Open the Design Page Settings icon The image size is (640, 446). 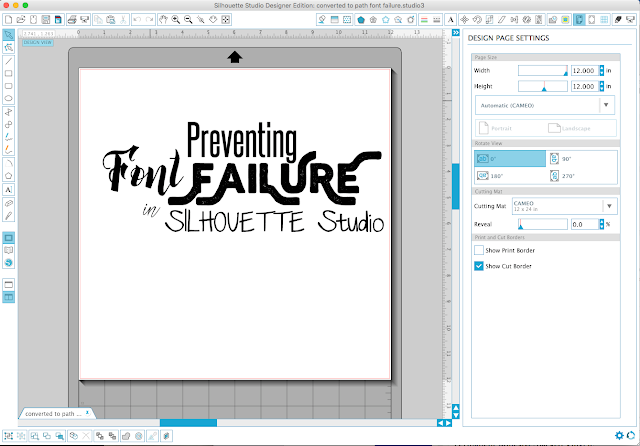579,20
